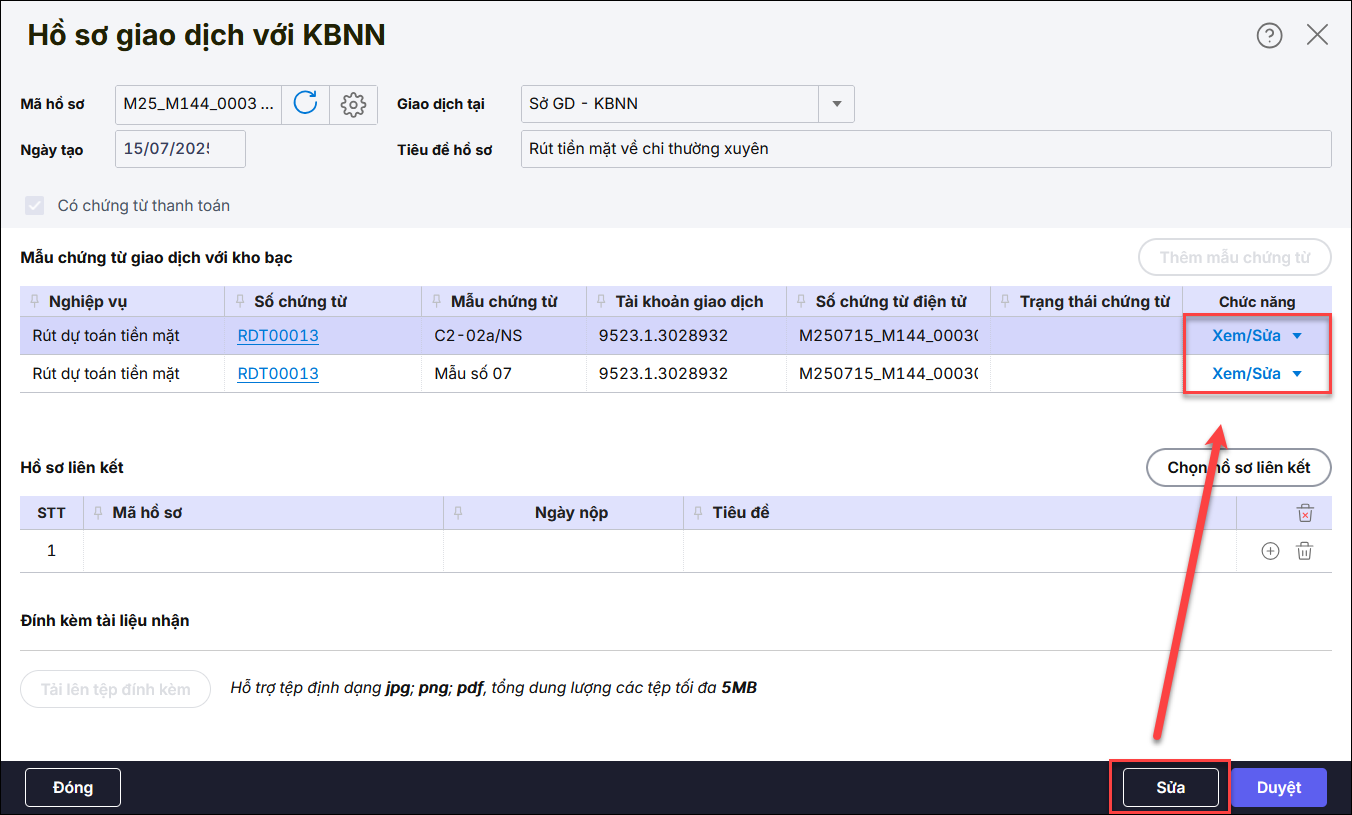
Task: Click the Ngày nộp column header
Action: [571, 513]
